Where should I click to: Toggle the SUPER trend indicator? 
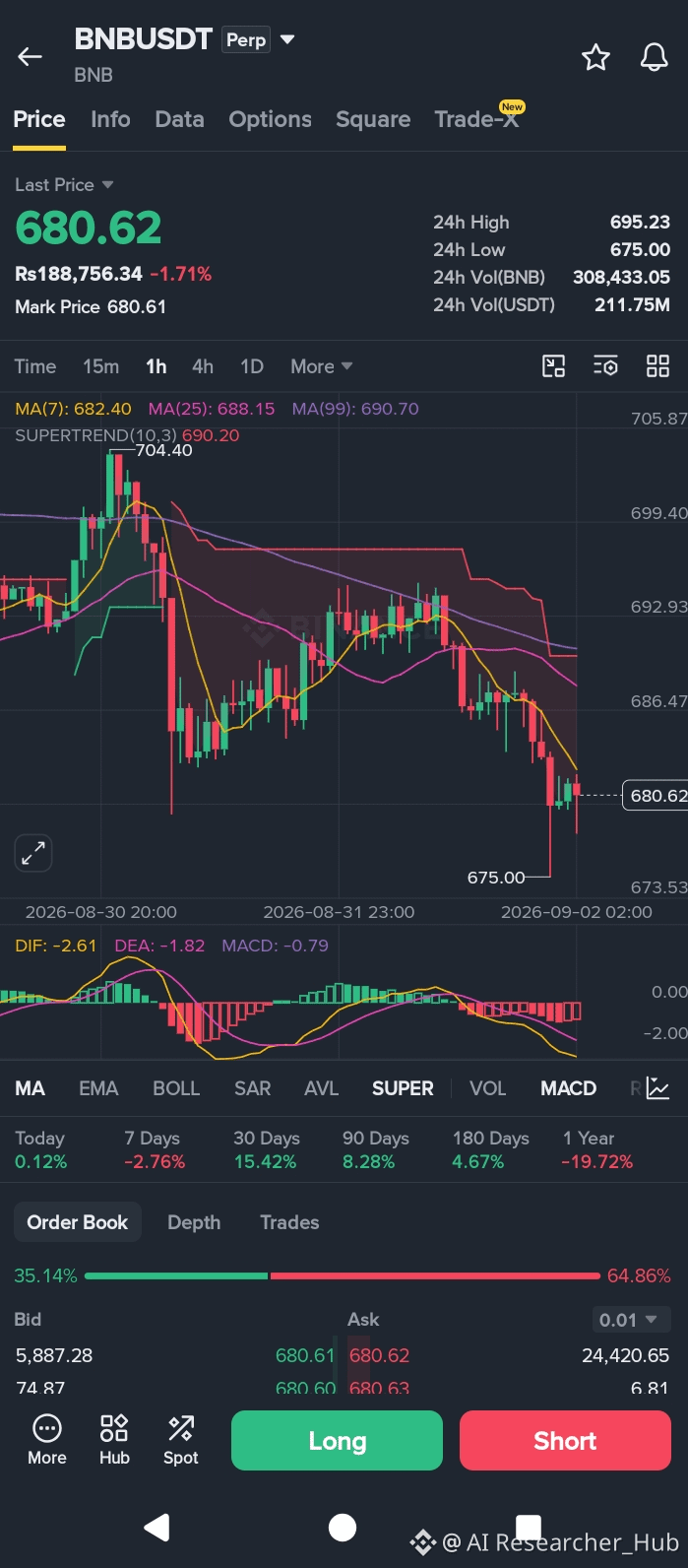point(403,1088)
